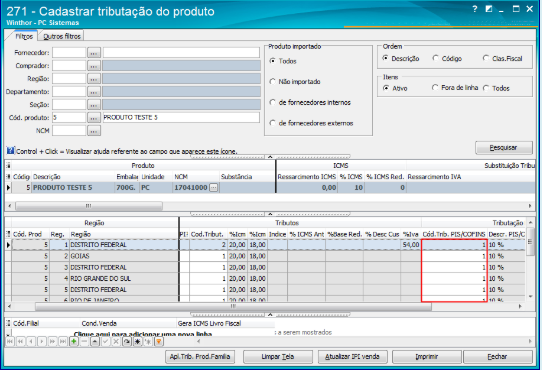Go to bookmark with the light asterisk icon
Screen dimensions: 542x370
click(148, 342)
